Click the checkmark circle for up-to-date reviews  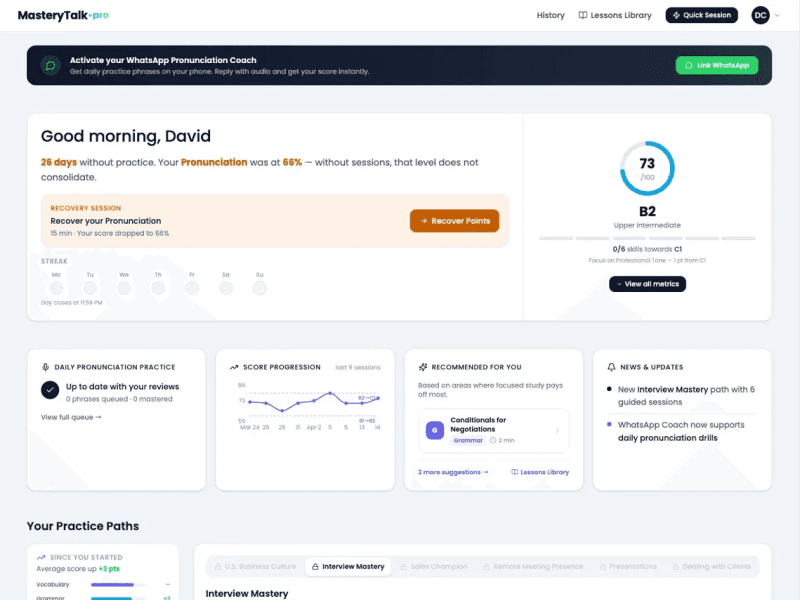pos(50,390)
